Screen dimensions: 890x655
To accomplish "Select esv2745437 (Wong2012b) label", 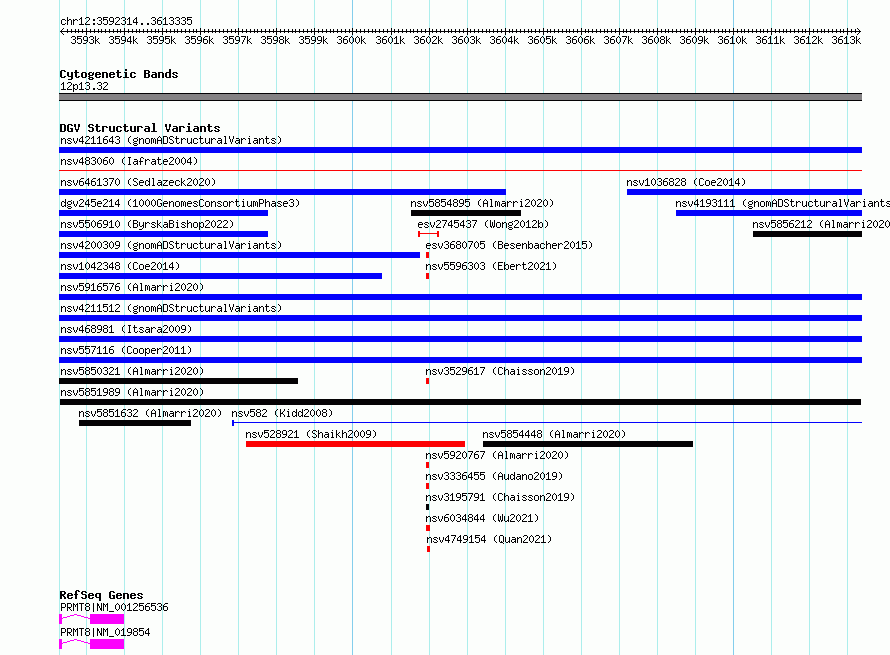I will [483, 224].
